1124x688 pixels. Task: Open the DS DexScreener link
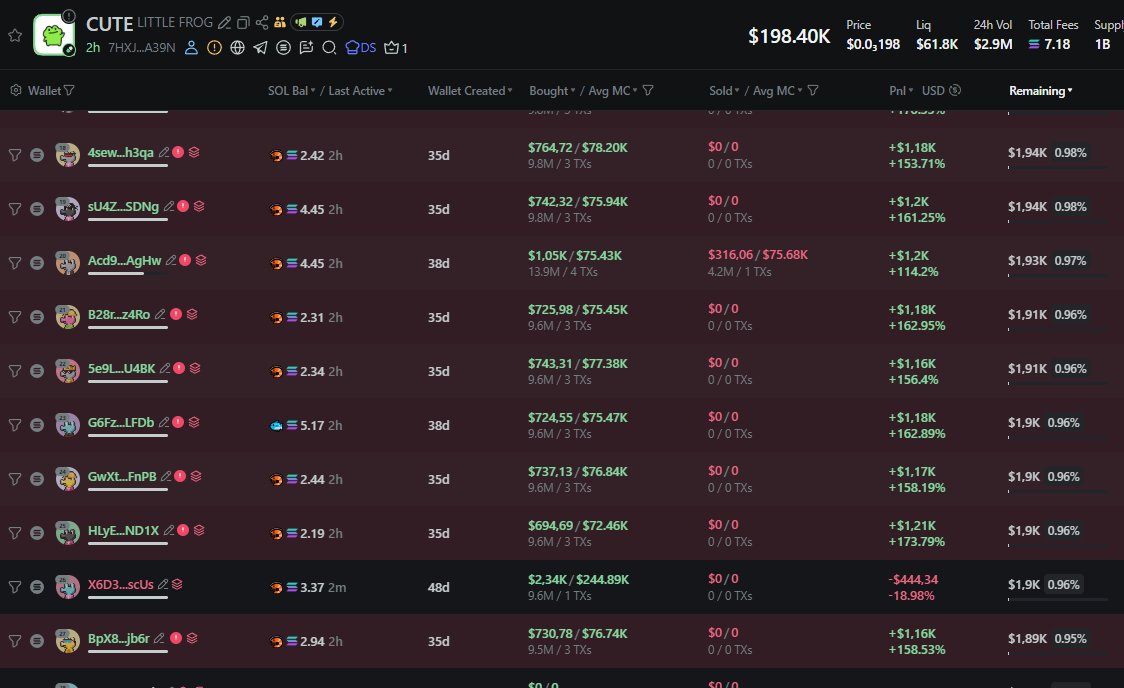(361, 48)
